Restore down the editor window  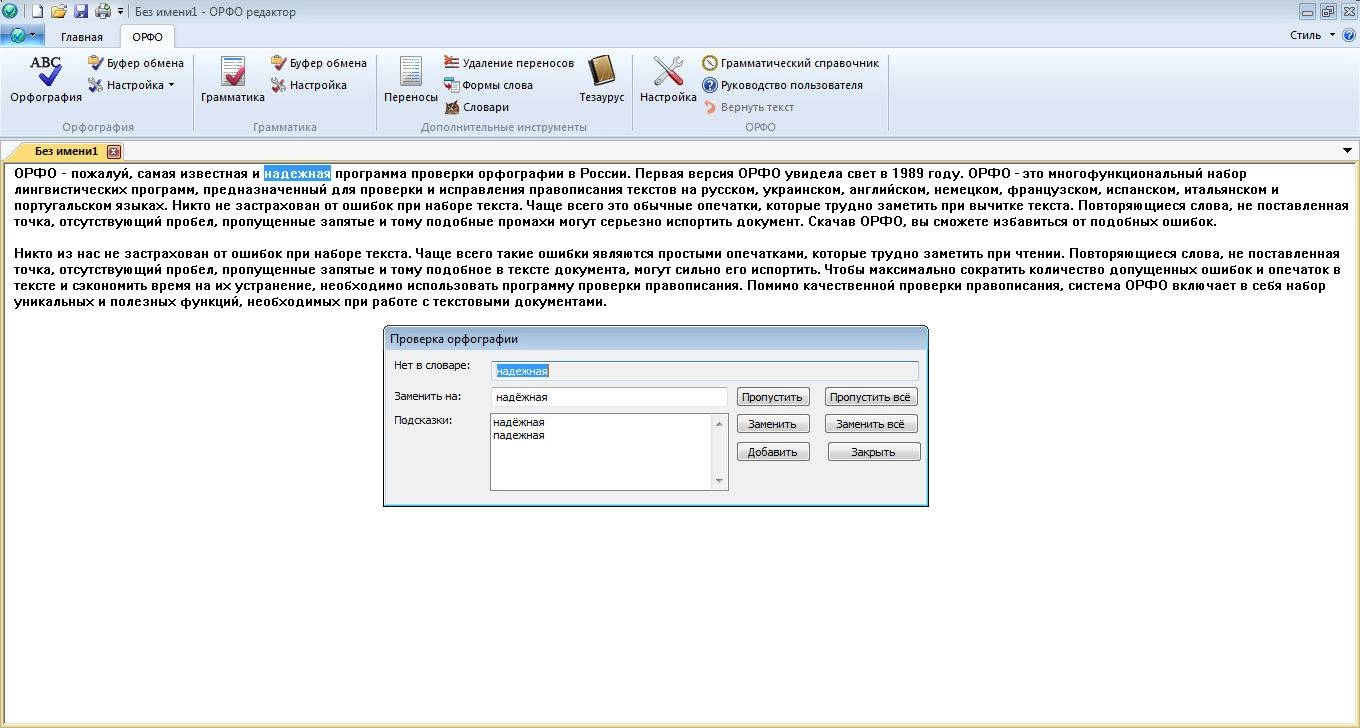point(1328,11)
